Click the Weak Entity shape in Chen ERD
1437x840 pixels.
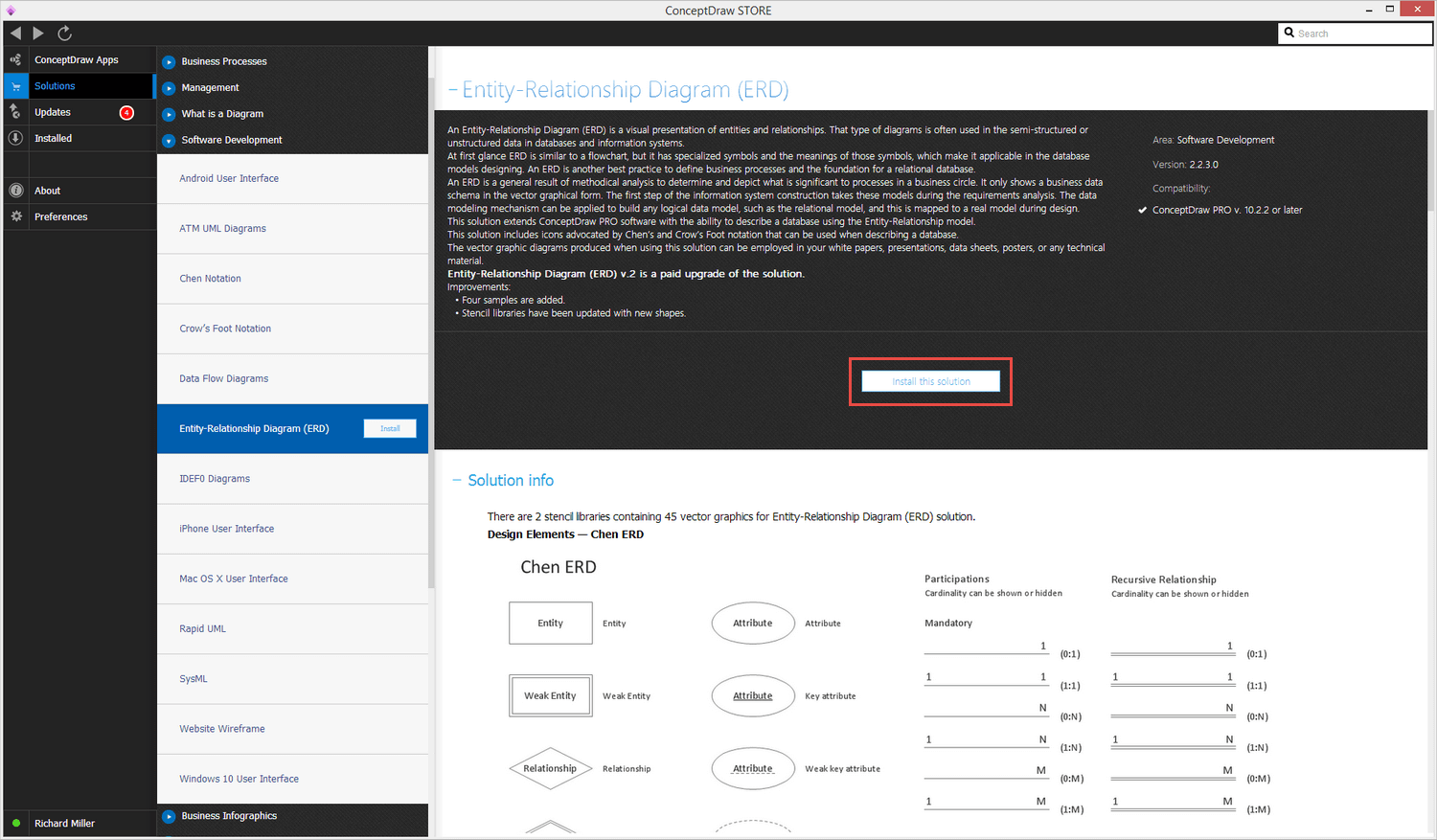550,695
